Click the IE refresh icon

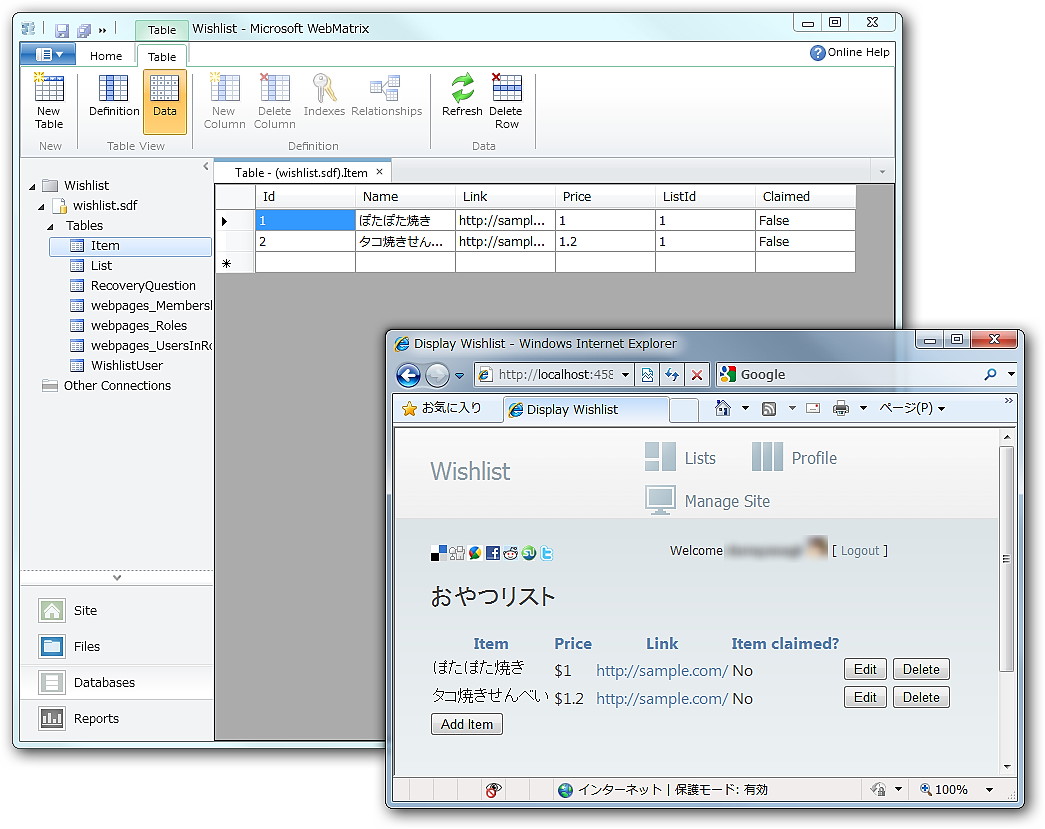point(672,375)
